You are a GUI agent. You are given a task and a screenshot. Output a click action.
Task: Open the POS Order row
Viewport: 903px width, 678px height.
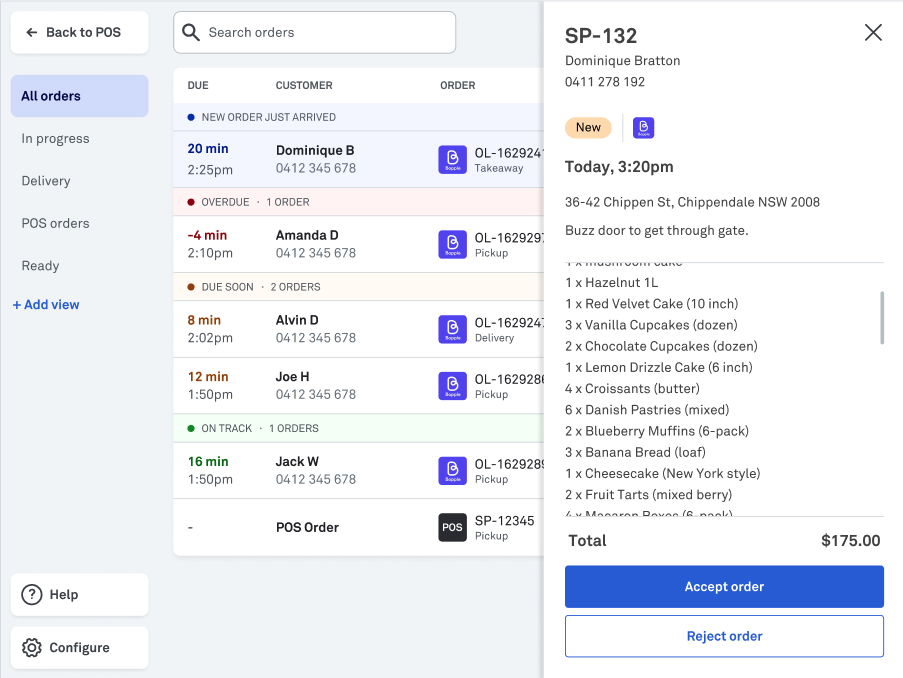359,527
